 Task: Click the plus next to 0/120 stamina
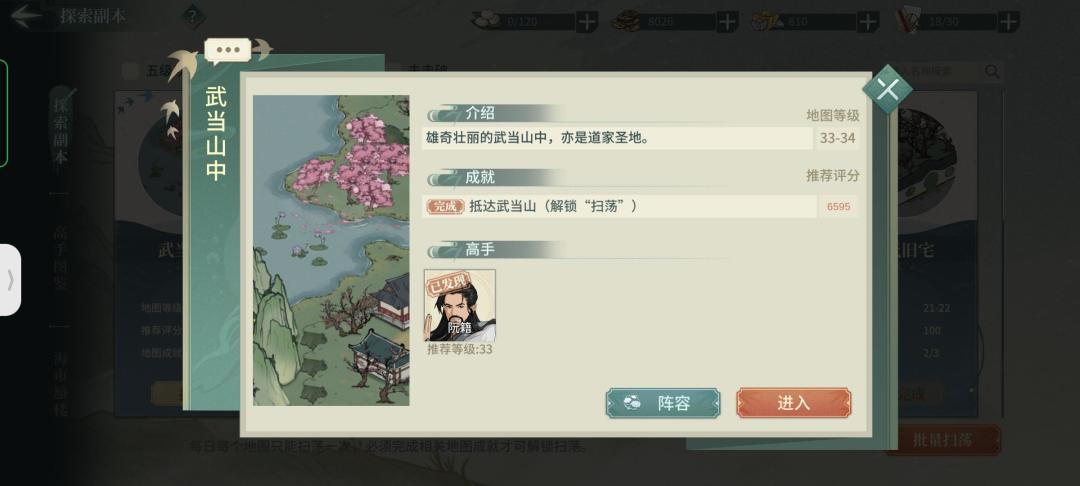click(x=586, y=21)
